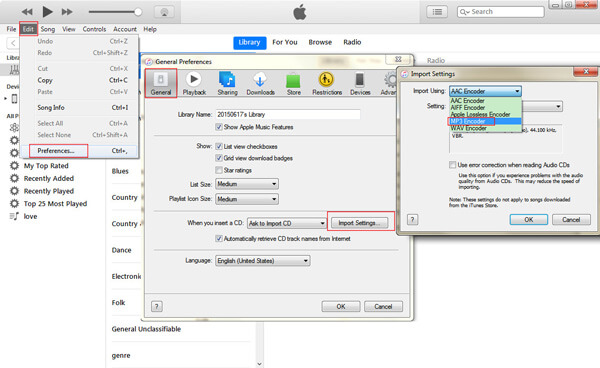Click inside the Library Name field

(x=288, y=114)
